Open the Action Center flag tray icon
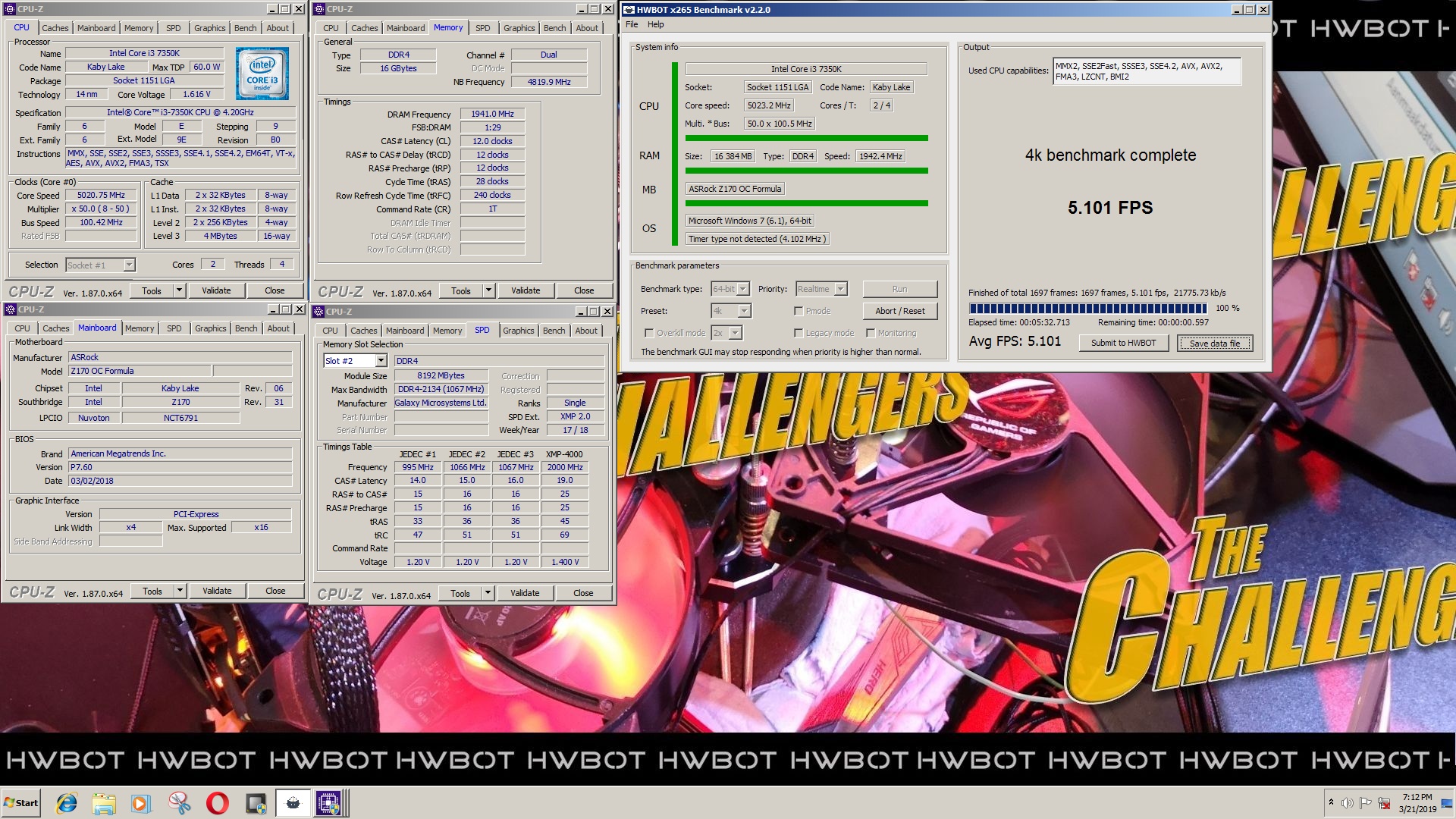The width and height of the screenshot is (1456, 819). coord(1365,803)
